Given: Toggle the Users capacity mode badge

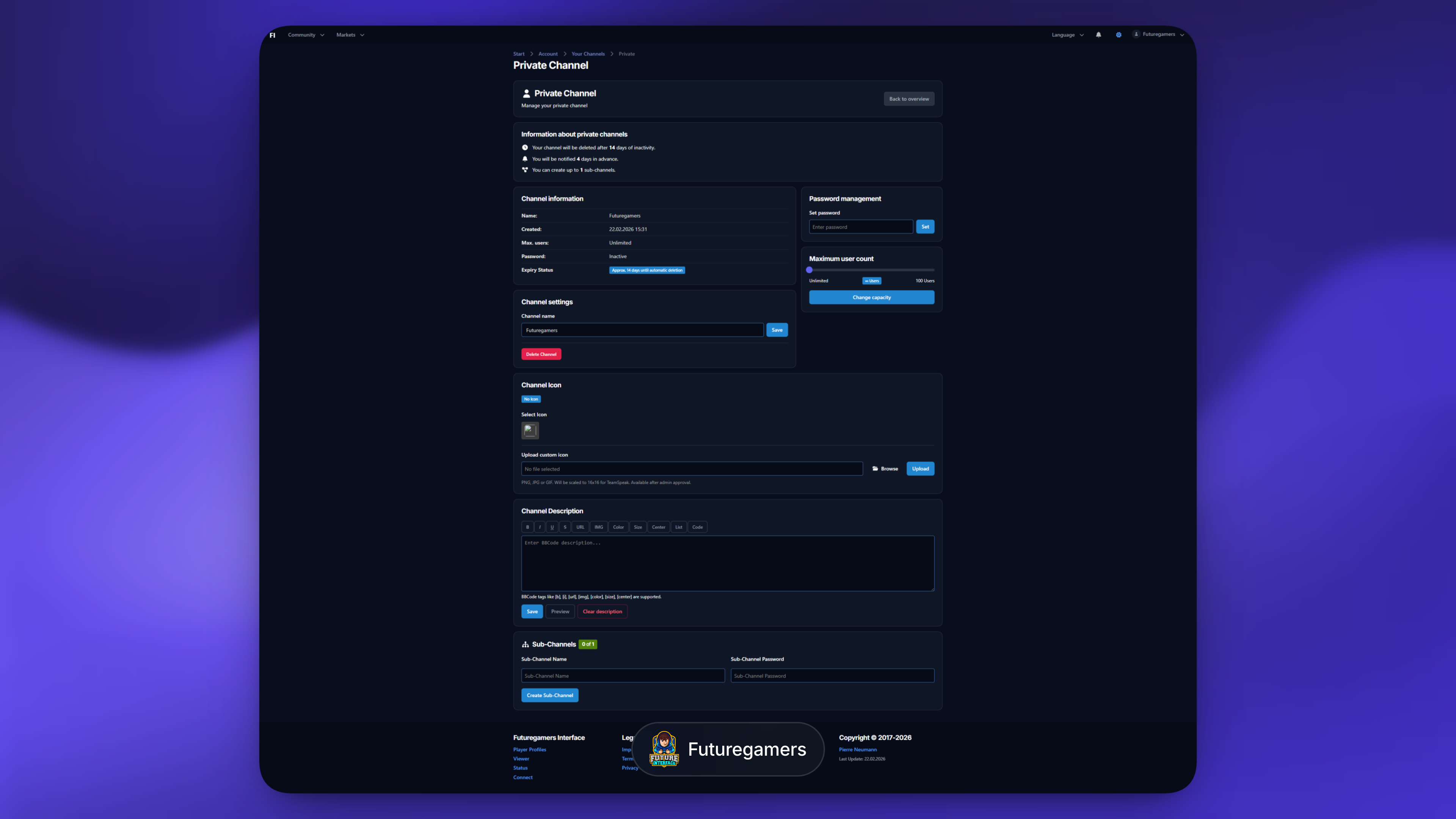Looking at the screenshot, I should 872,281.
